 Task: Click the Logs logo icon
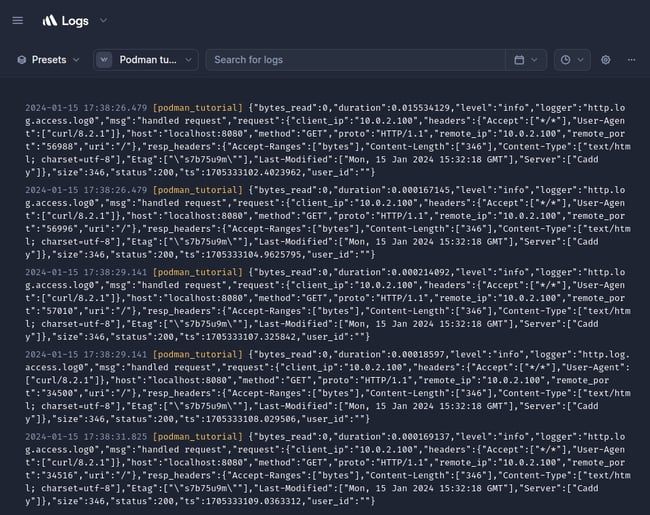click(49, 20)
